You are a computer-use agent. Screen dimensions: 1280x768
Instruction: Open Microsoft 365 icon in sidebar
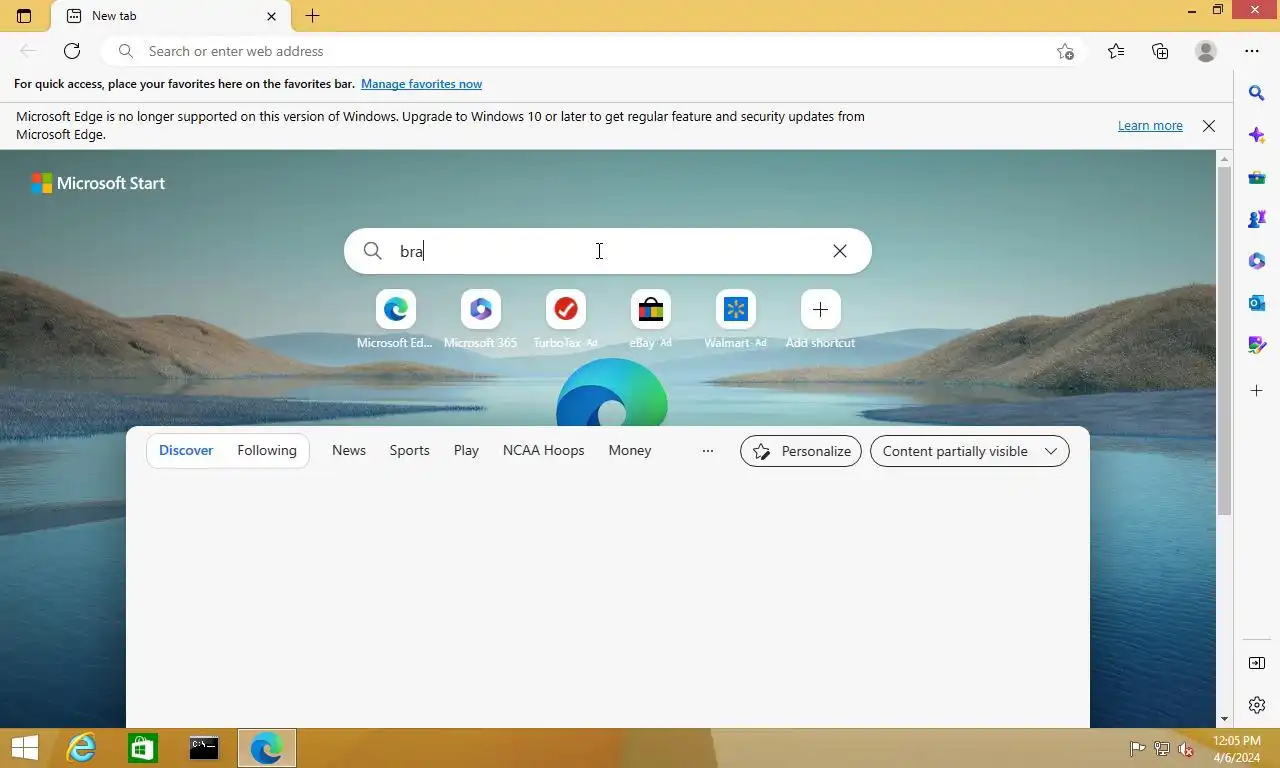point(1257,261)
